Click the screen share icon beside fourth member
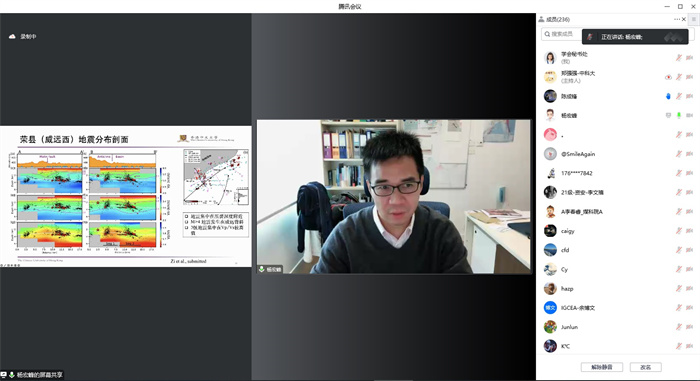The width and height of the screenshot is (700, 381). click(668, 115)
